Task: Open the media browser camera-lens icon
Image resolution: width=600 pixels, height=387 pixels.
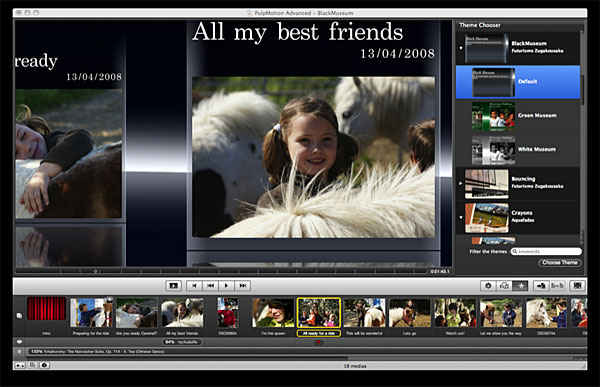Action: click(x=488, y=286)
